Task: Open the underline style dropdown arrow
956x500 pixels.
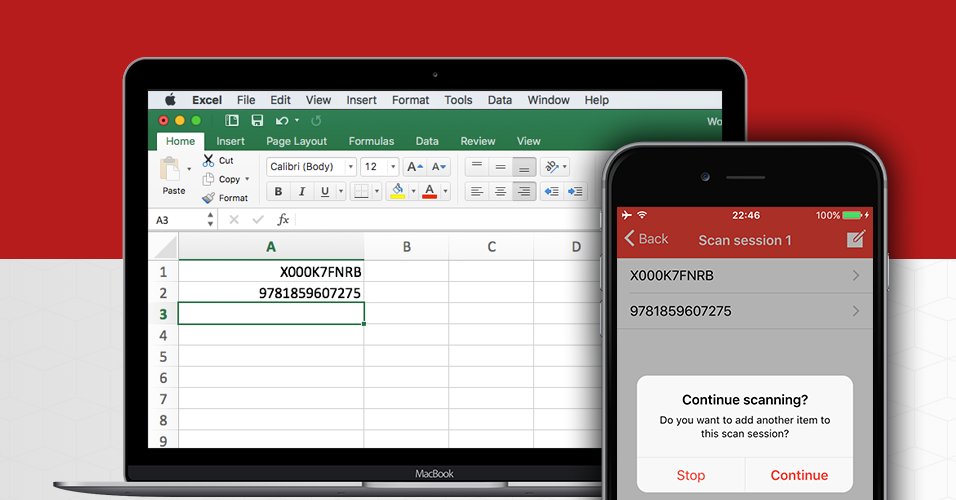Action: [341, 191]
